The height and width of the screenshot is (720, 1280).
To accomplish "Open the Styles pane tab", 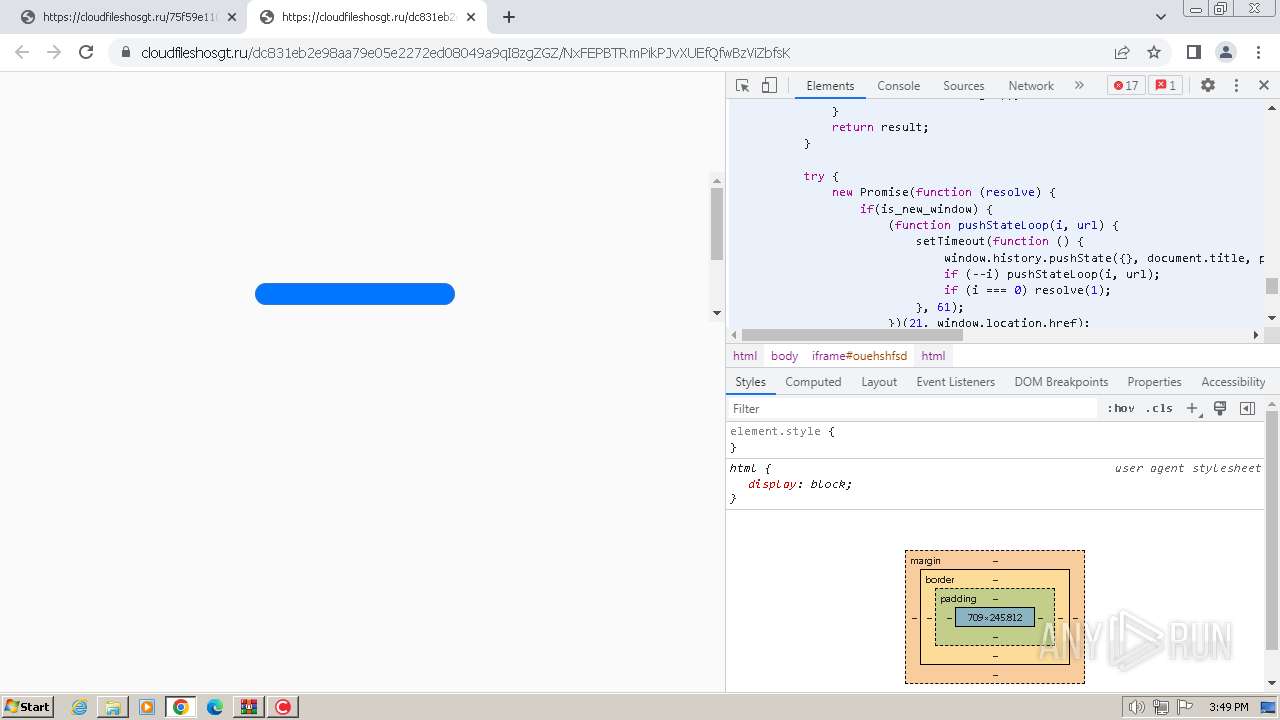I will pos(750,382).
